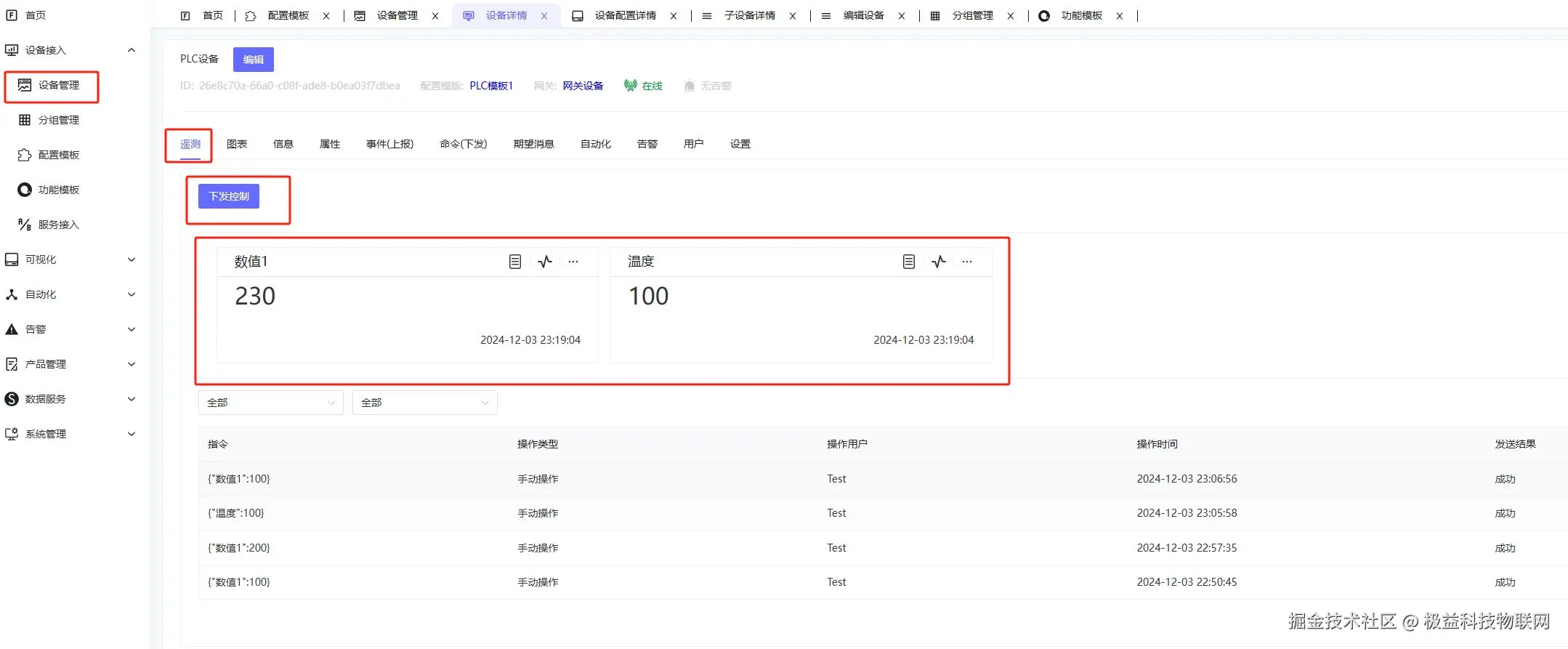Select the 期望消息 tab

[534, 144]
